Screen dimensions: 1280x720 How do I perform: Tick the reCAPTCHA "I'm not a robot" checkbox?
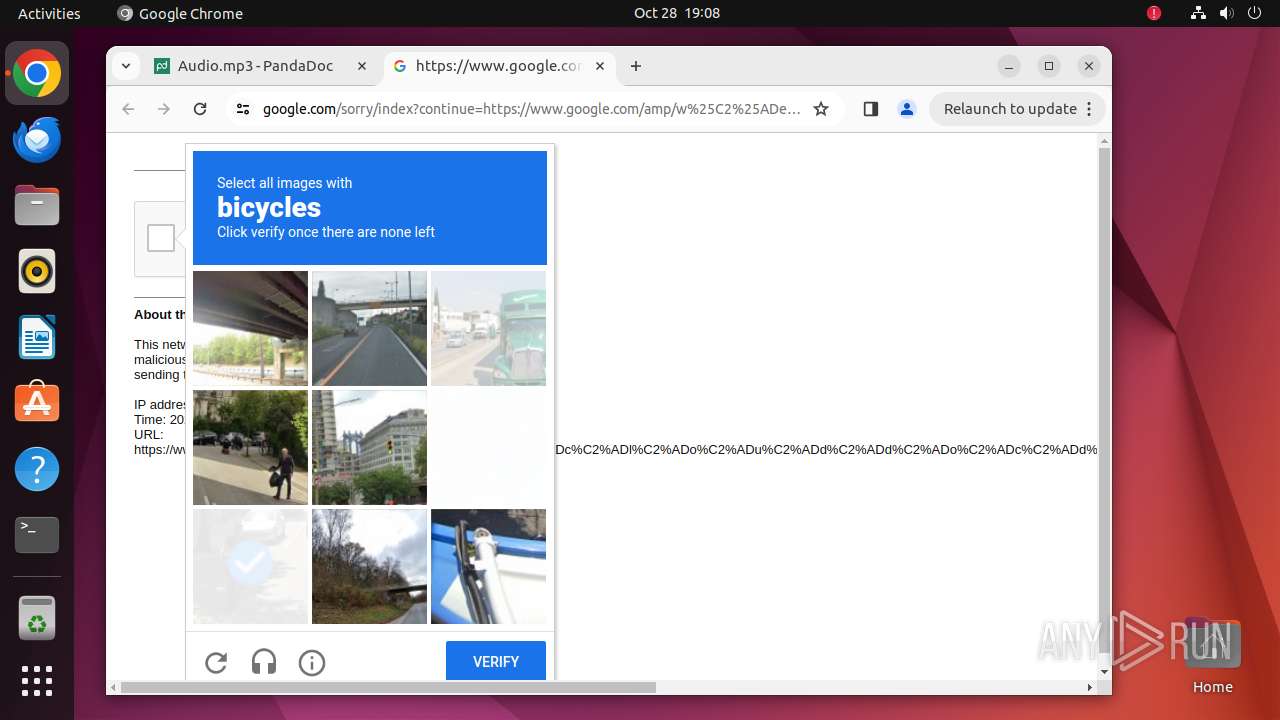[x=161, y=238]
